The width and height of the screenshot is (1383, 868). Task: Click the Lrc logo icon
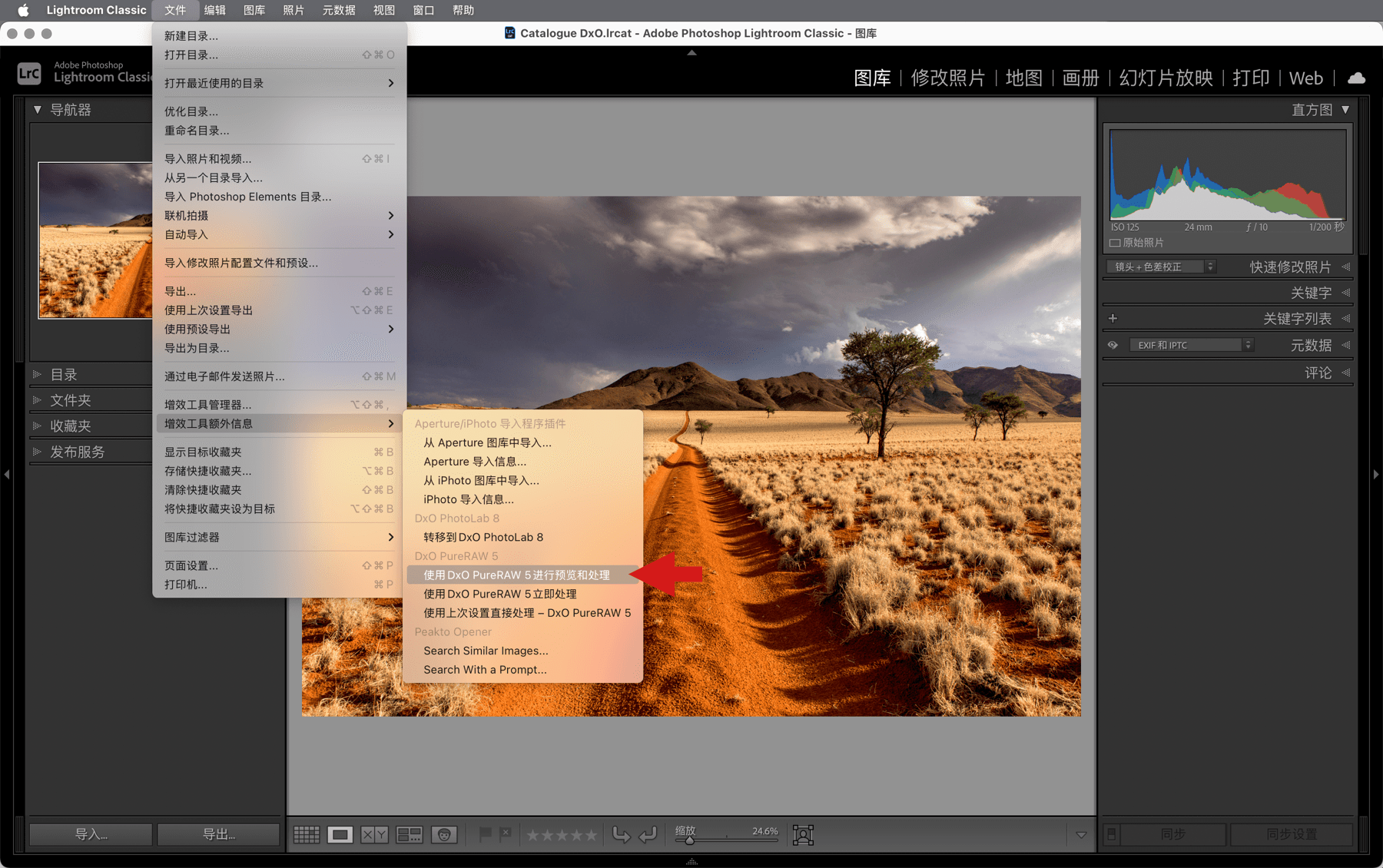click(x=29, y=73)
